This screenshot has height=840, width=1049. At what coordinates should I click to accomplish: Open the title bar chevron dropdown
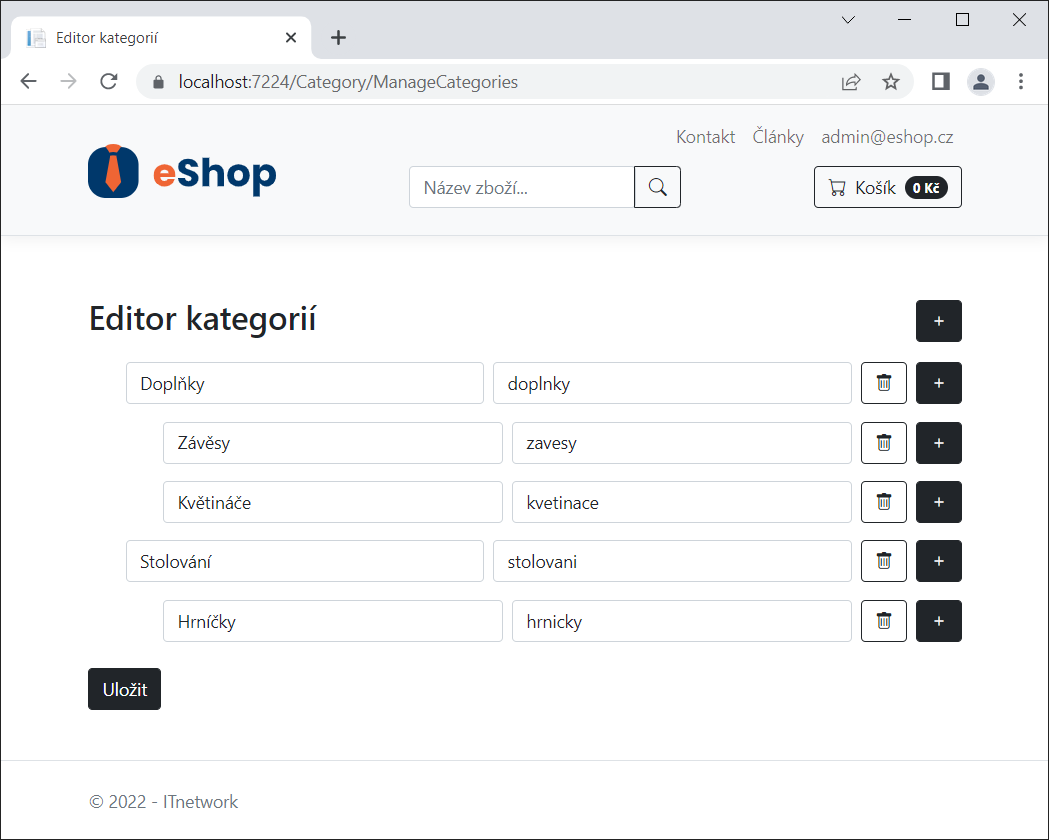(x=848, y=19)
